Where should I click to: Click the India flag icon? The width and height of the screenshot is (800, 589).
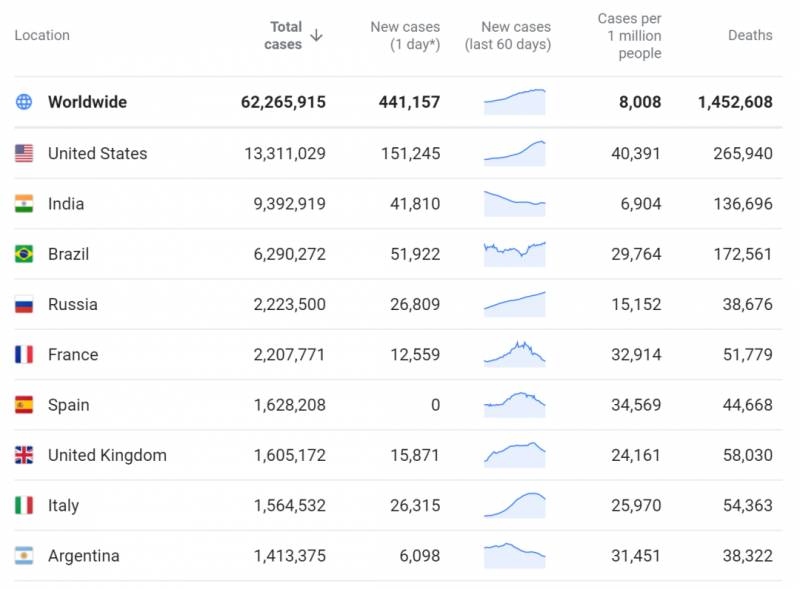24,204
